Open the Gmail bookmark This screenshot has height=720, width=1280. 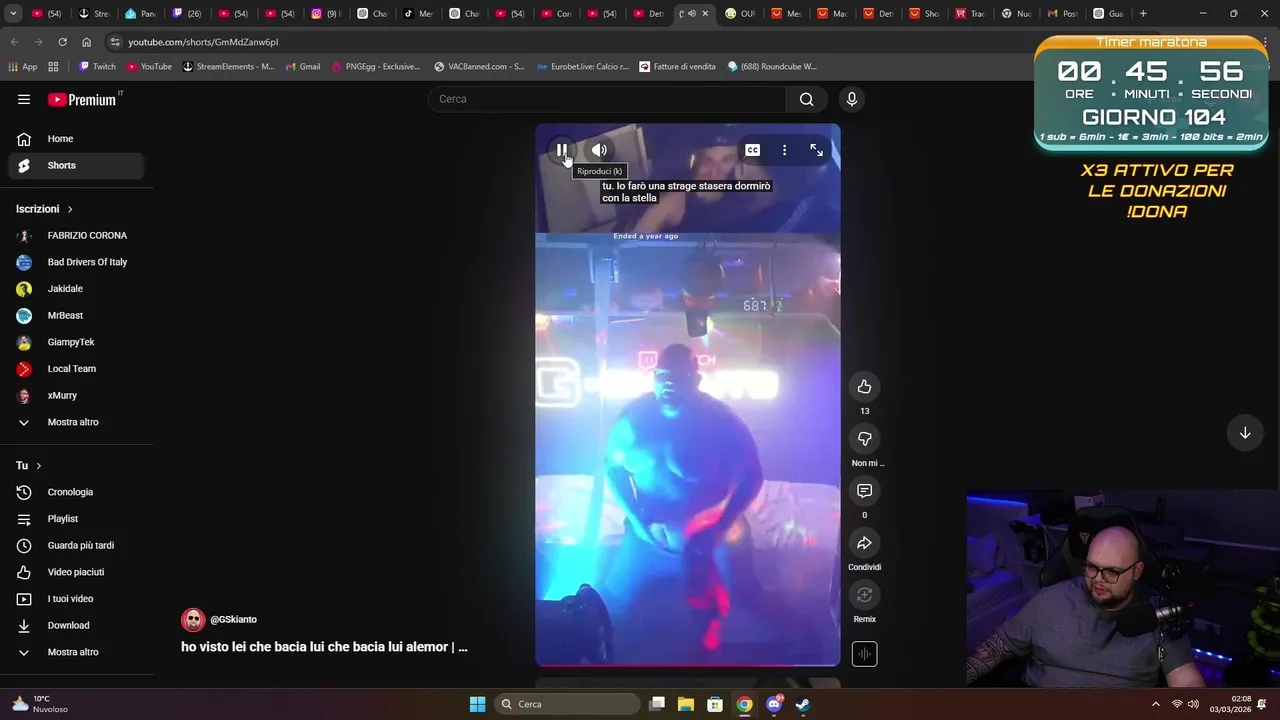302,67
